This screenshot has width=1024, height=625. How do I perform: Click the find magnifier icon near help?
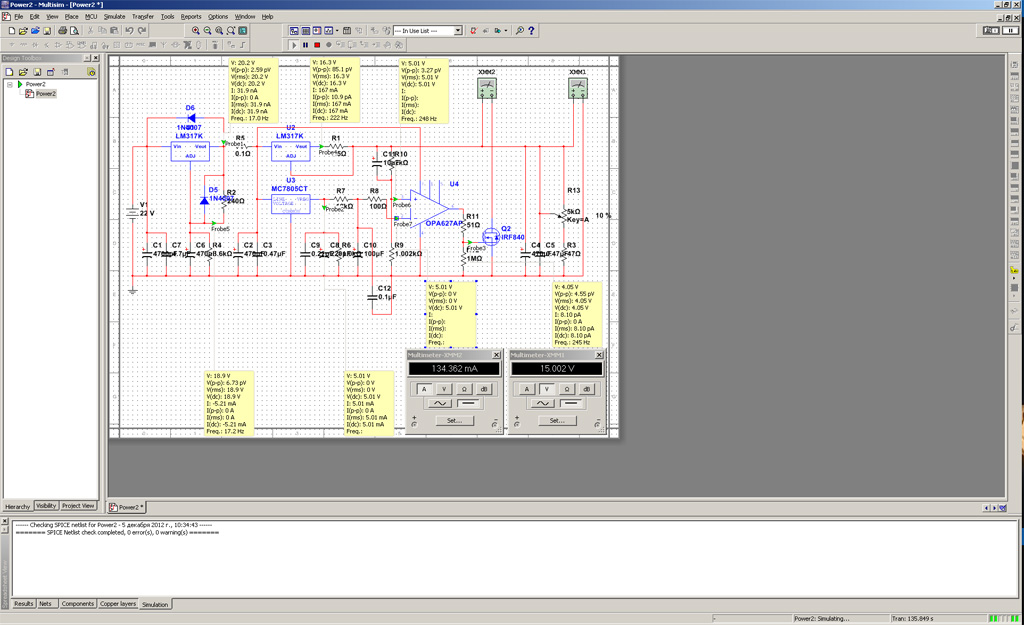(519, 31)
